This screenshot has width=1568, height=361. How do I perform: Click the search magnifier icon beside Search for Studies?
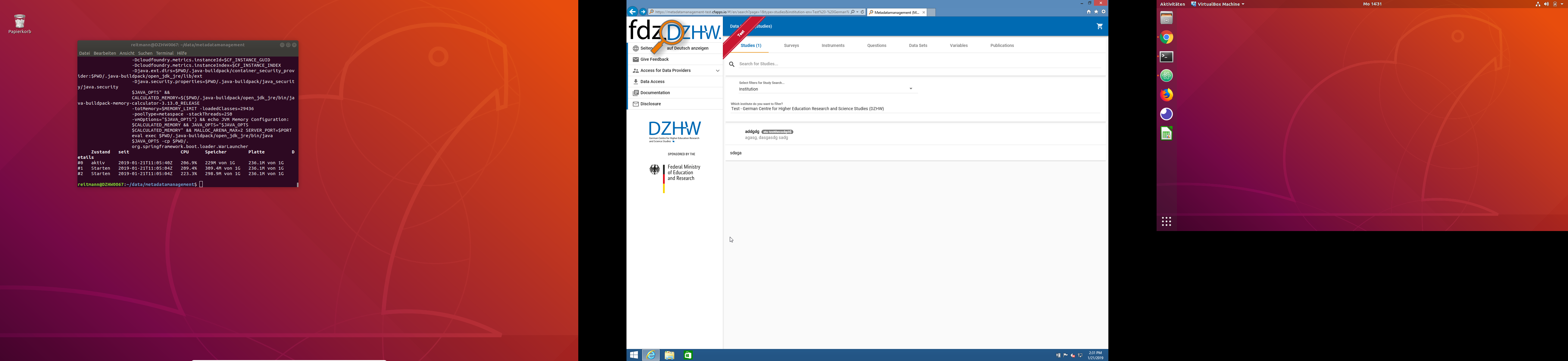click(732, 64)
